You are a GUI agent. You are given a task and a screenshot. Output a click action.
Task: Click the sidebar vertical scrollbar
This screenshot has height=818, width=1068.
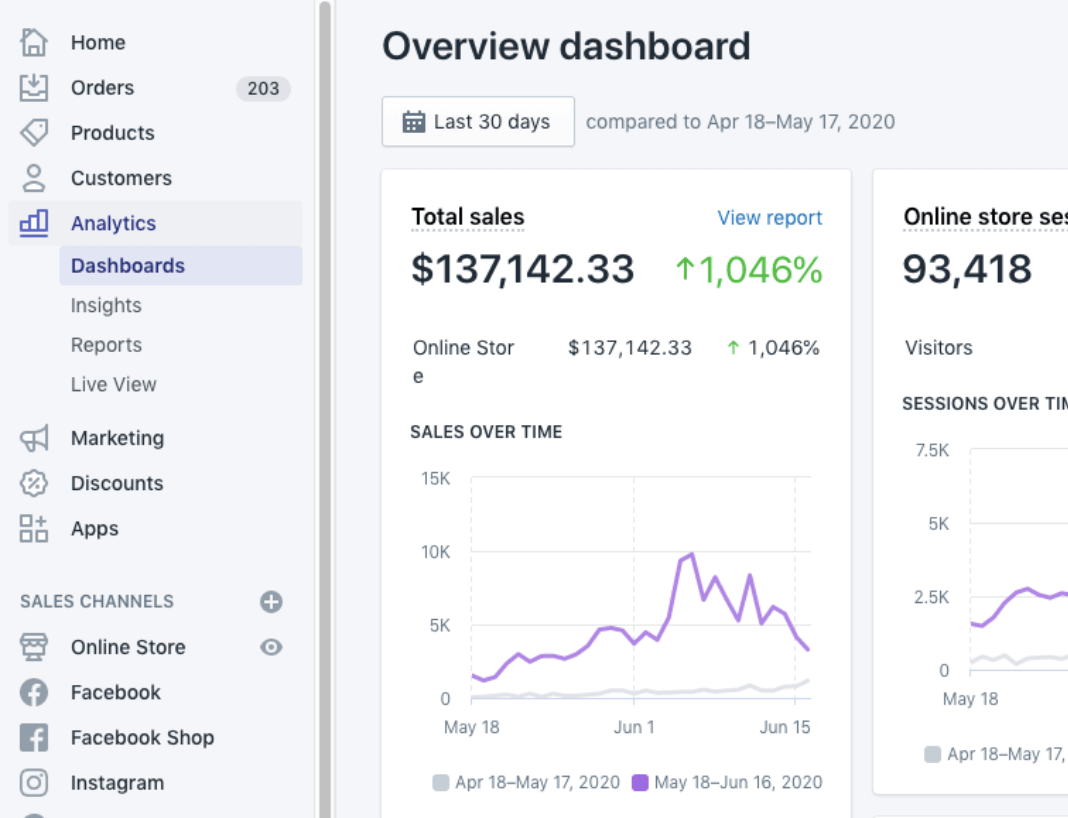point(324,400)
